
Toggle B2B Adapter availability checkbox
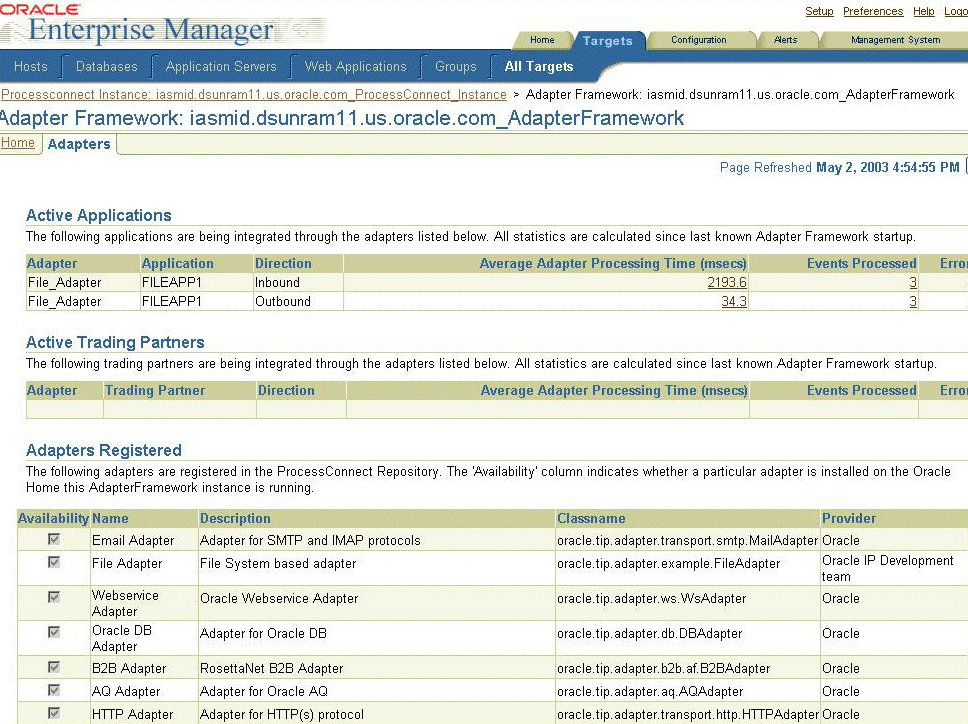pyautogui.click(x=54, y=667)
